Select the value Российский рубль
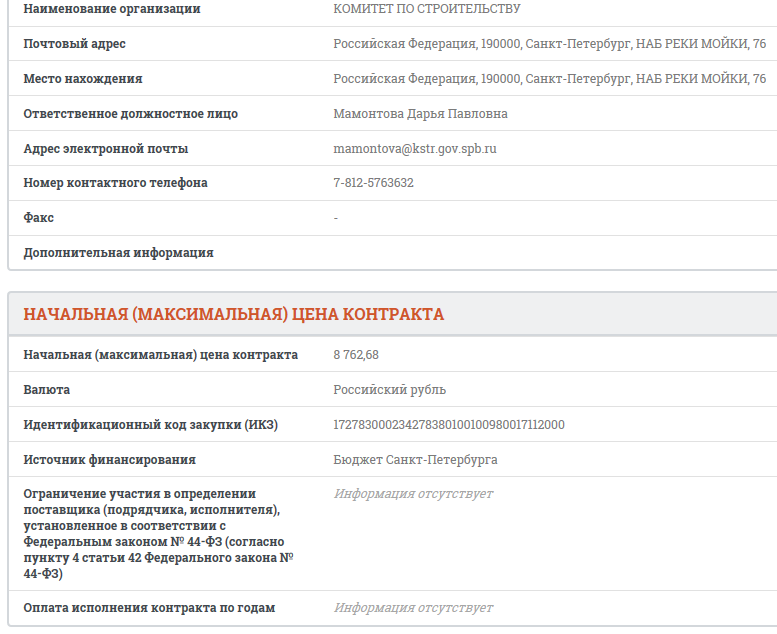Screen dimensions: 777x634 point(389,390)
